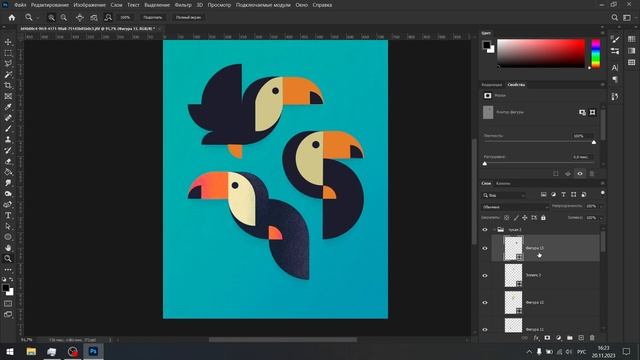The width and height of the screenshot is (640, 360).
Task: Toggle mask visibility eye in Properties panel
Action: pos(580,173)
